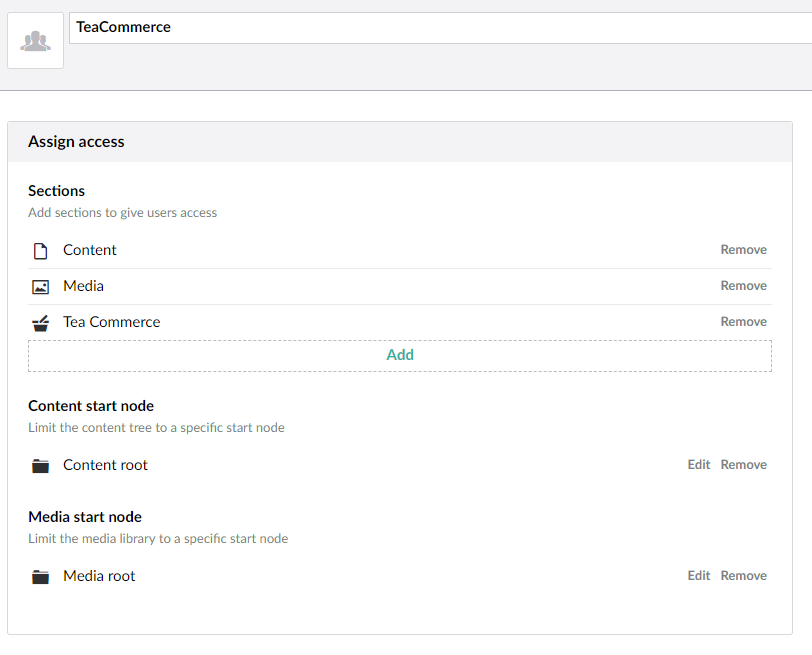Click the Assign access panel header
This screenshot has width=812, height=655.
click(400, 142)
